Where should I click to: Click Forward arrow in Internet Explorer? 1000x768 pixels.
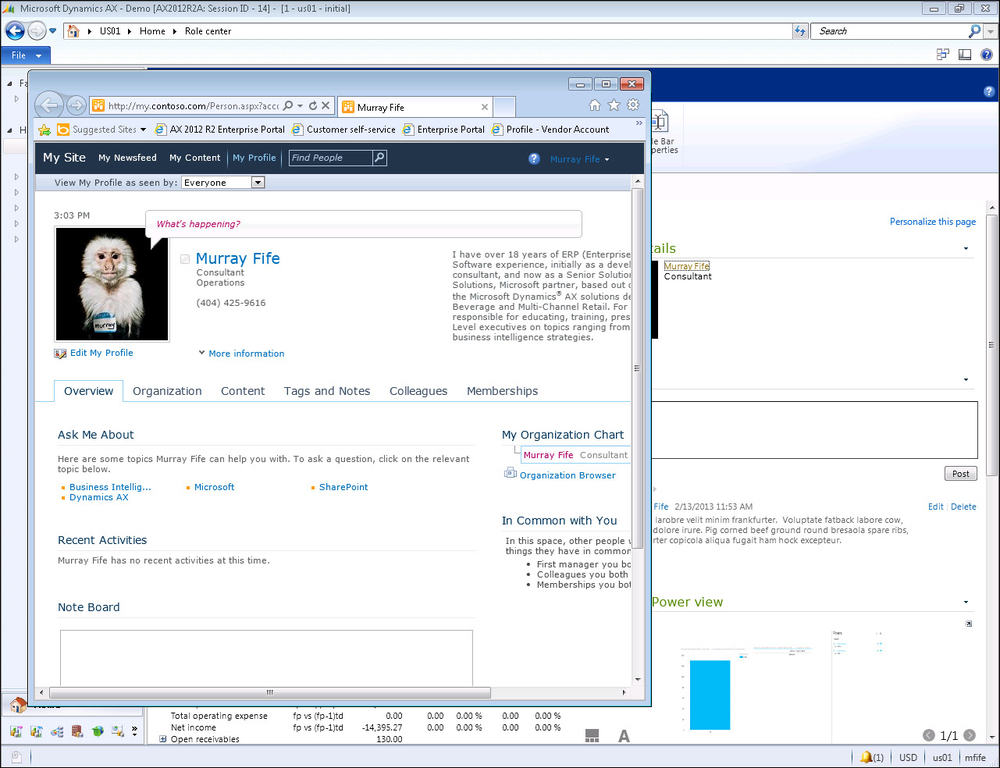pos(76,105)
